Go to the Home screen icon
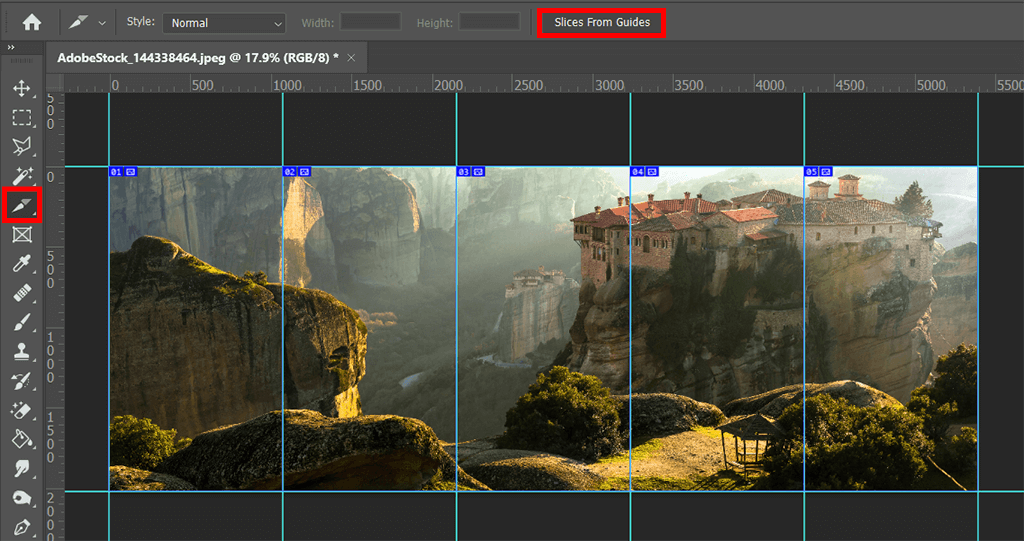Screen dimensions: 1024x541 (x=31, y=23)
